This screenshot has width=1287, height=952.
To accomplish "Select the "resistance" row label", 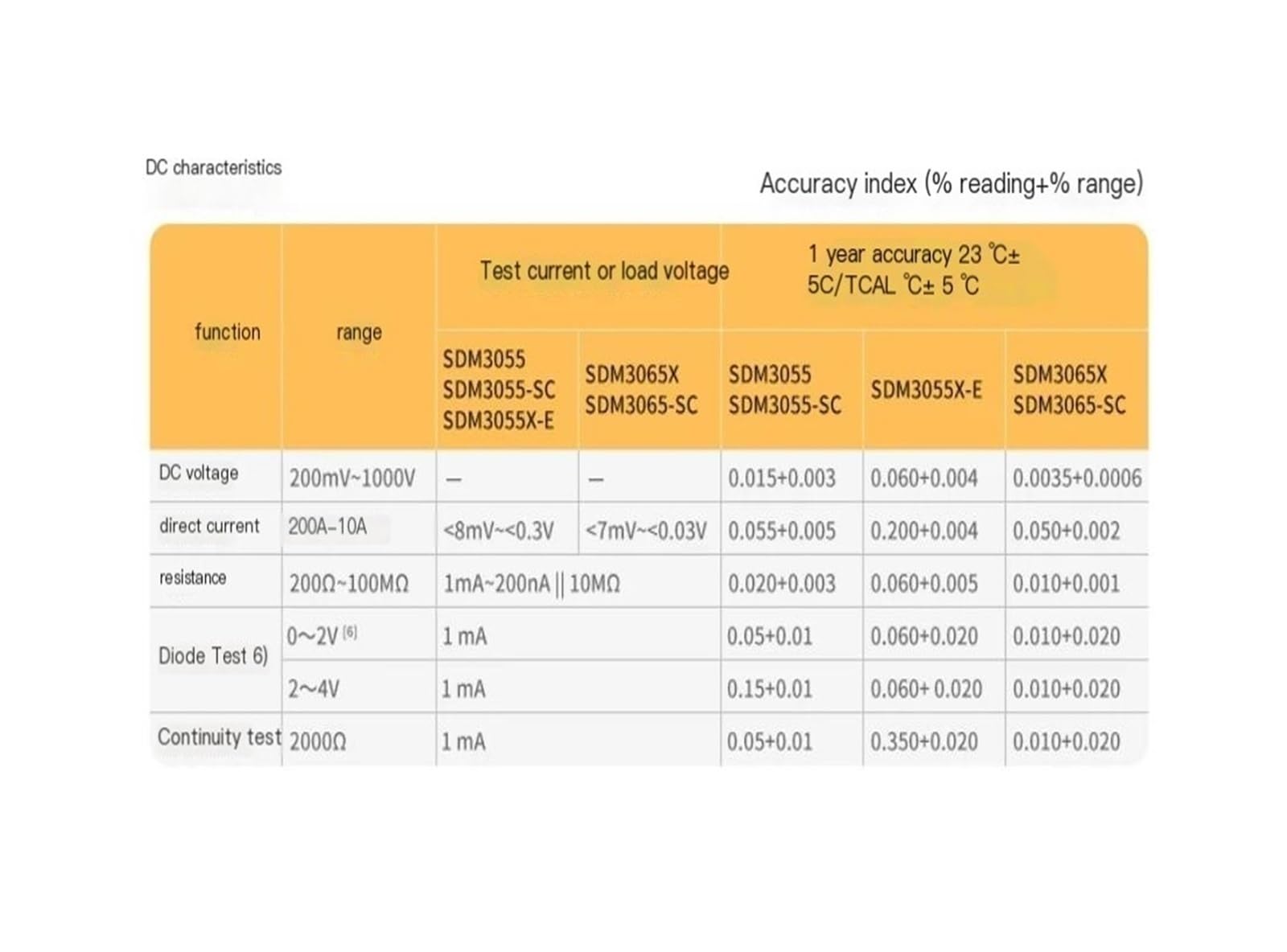I will (x=192, y=577).
